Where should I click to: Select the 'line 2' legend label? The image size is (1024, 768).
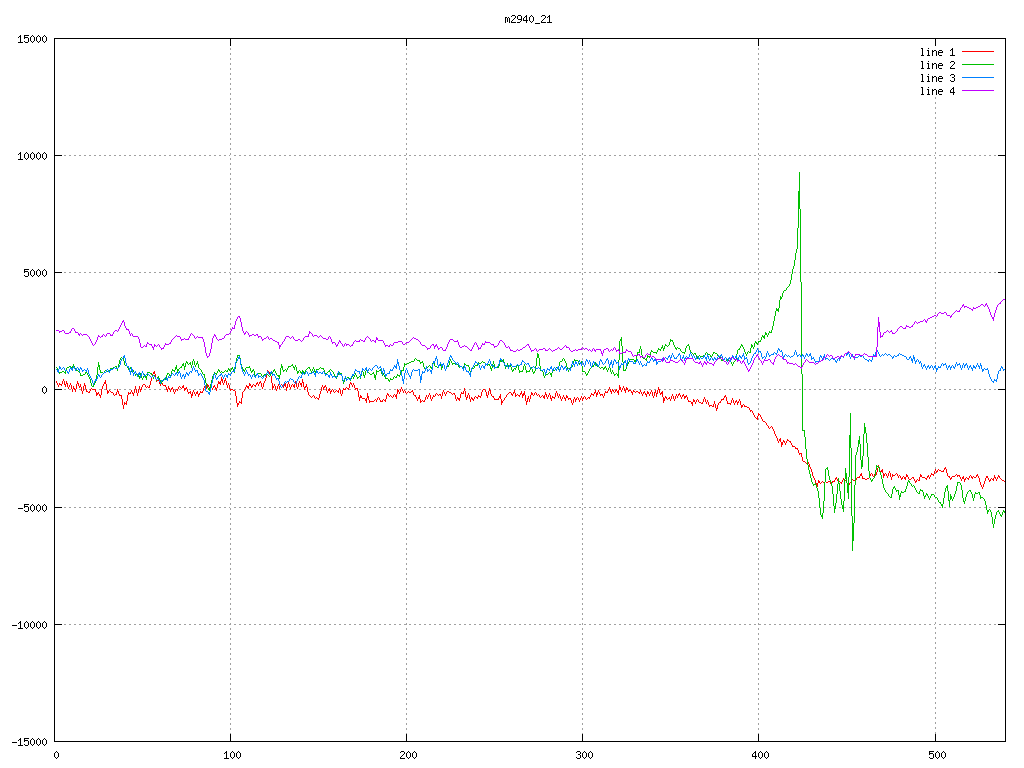click(x=937, y=65)
